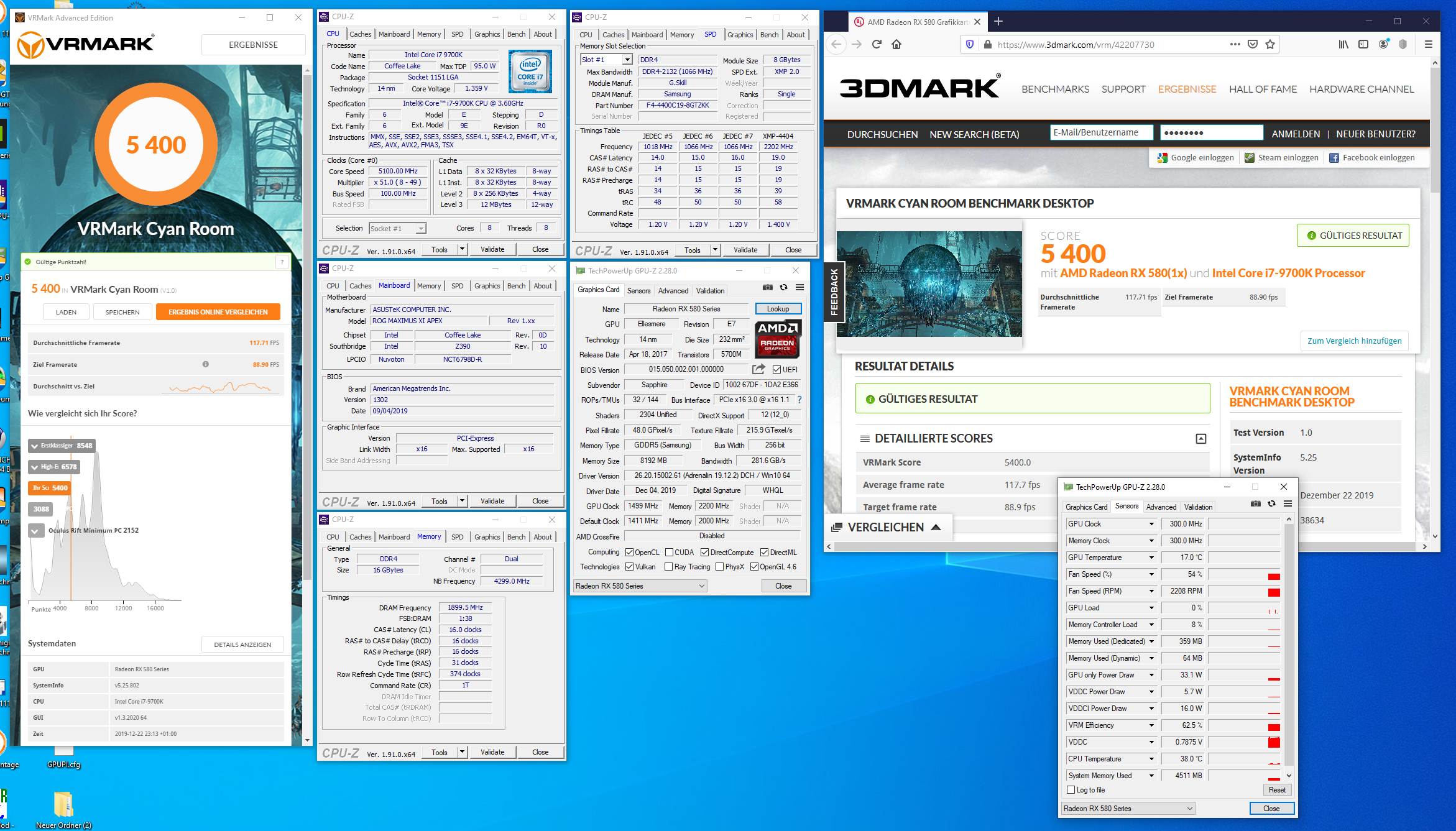This screenshot has height=831, width=1456.
Task: Click Firefox reload page icon
Action: click(x=877, y=44)
